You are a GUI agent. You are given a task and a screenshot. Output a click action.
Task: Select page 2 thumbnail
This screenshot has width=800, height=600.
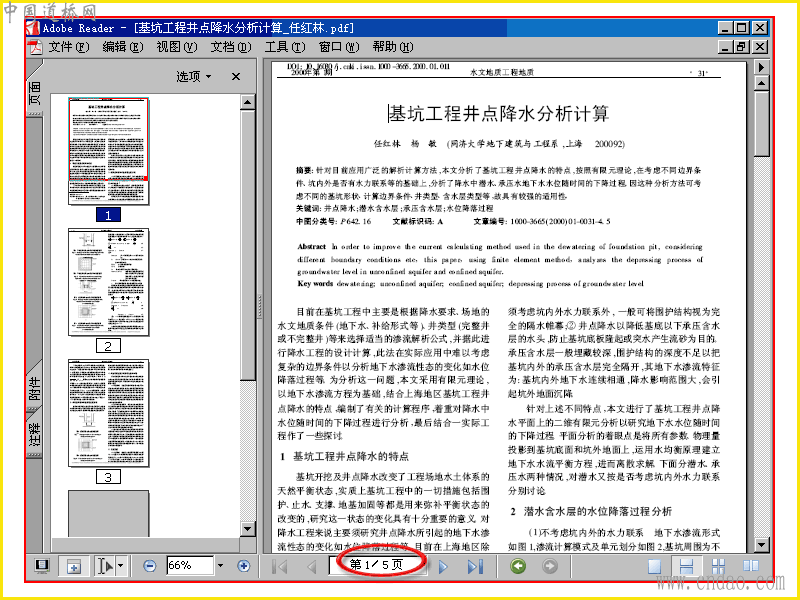coord(108,282)
